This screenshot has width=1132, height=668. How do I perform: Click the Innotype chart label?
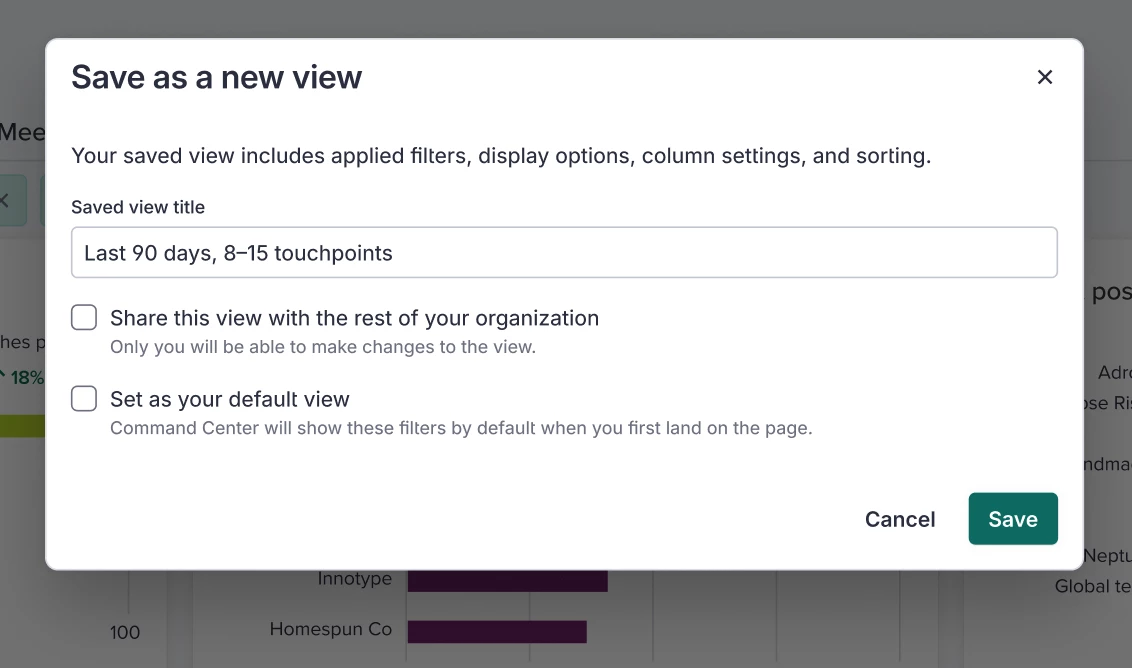(x=354, y=579)
